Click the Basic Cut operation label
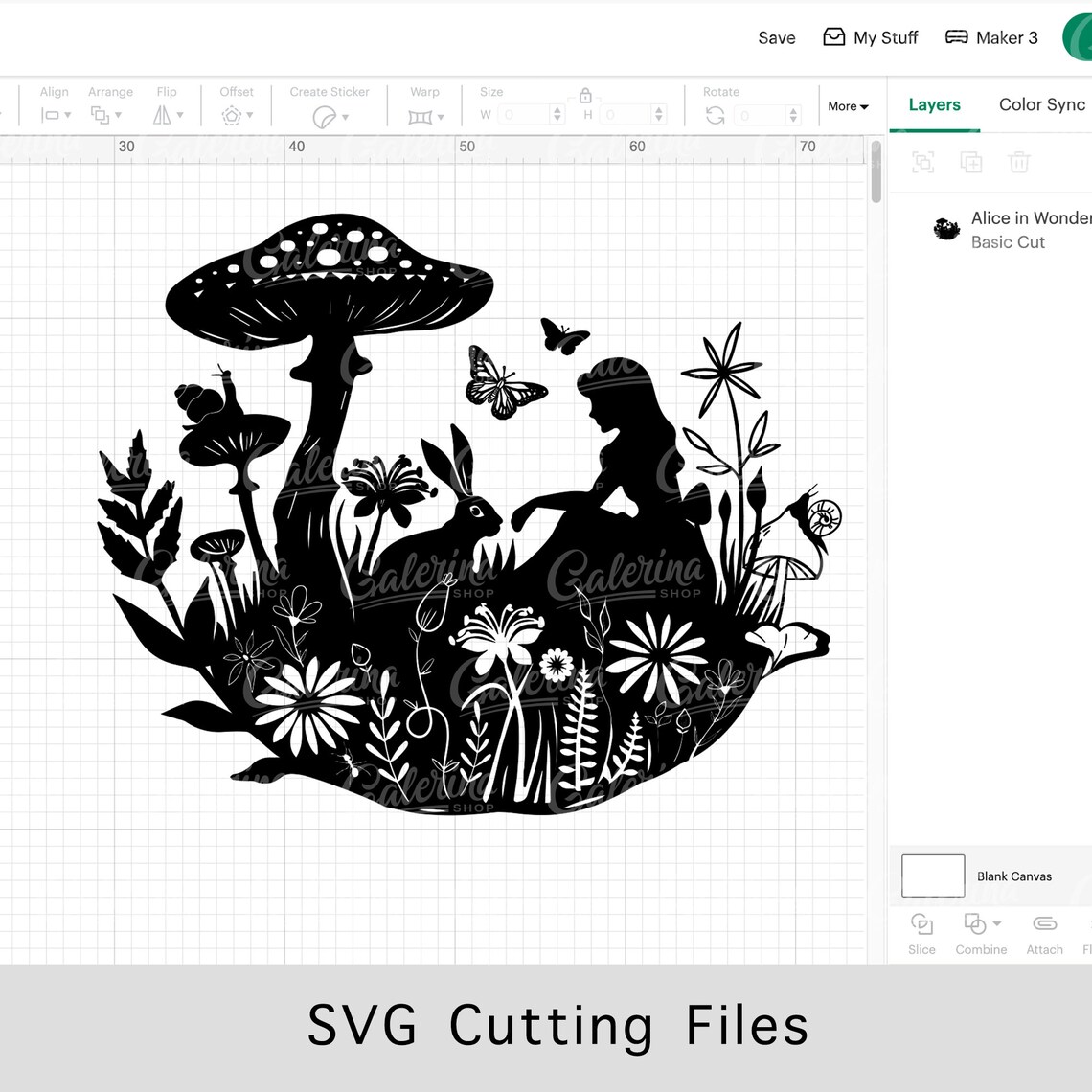The height and width of the screenshot is (1092, 1092). [x=1008, y=242]
